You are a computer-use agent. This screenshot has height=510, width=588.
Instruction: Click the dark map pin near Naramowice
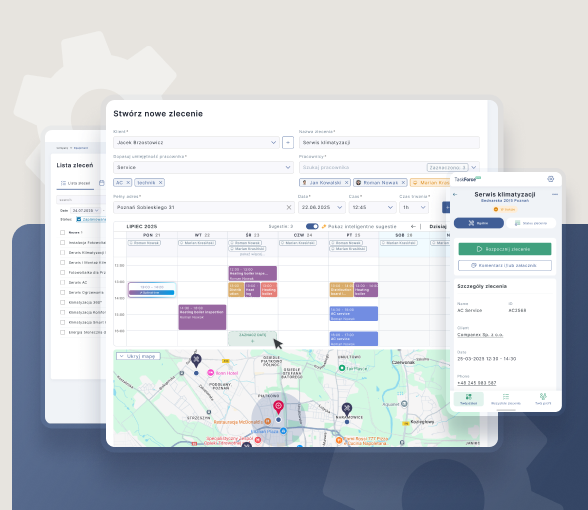(347, 409)
